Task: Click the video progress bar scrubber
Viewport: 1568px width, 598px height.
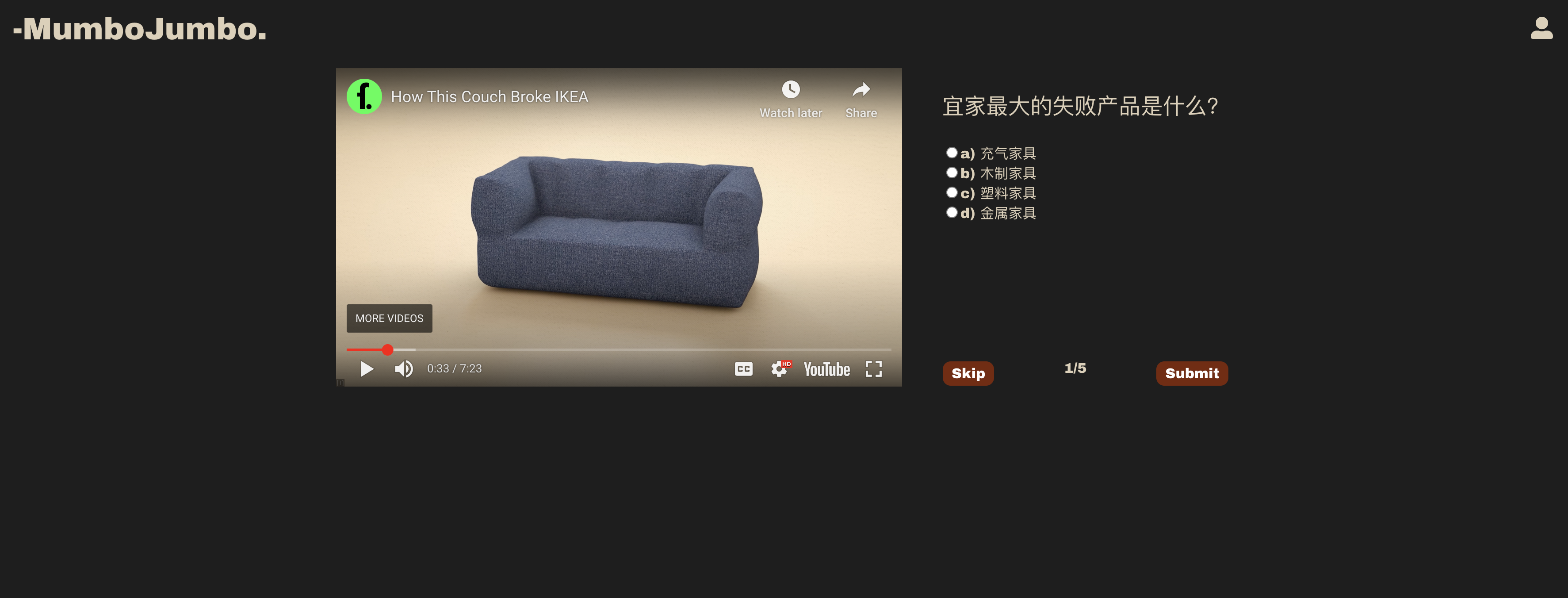Action: (x=387, y=349)
